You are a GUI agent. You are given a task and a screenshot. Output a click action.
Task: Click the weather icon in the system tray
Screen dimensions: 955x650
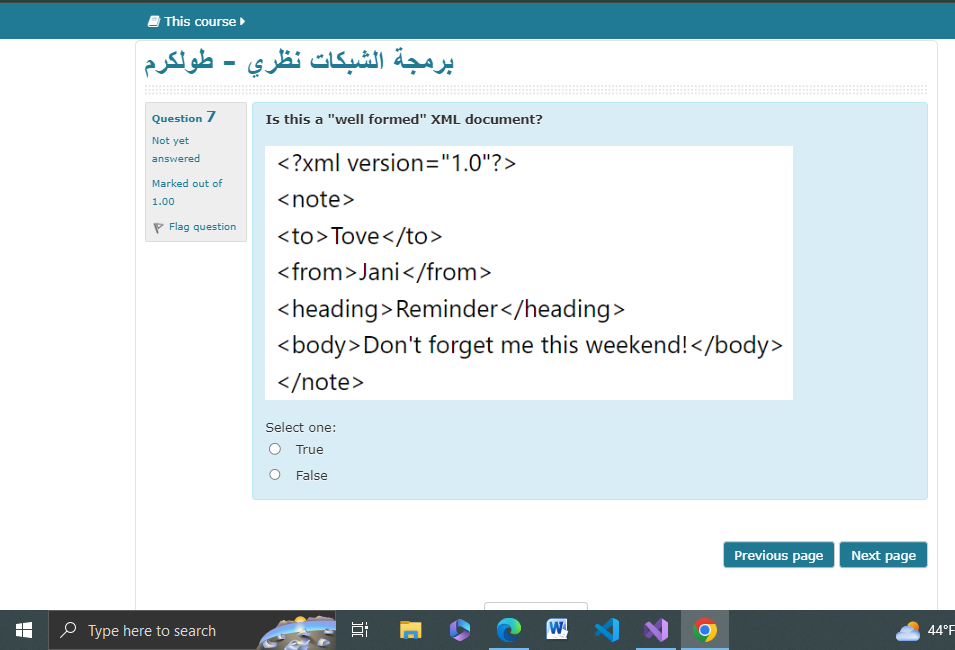[906, 630]
